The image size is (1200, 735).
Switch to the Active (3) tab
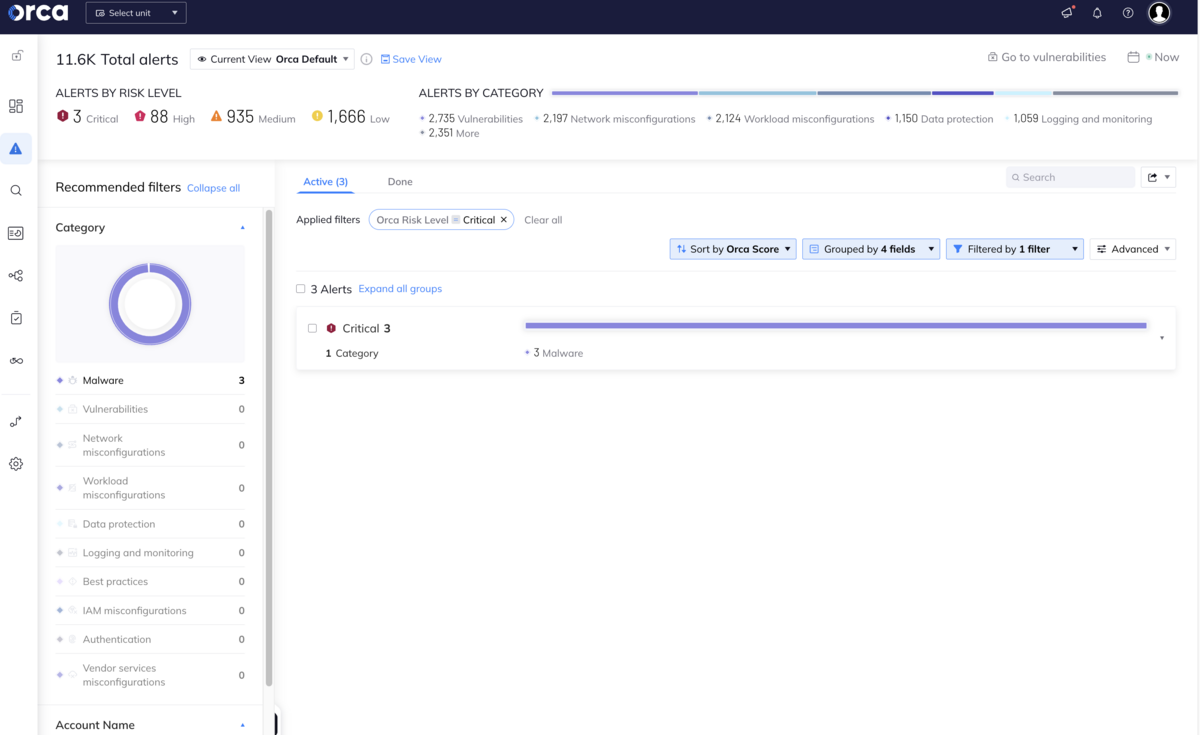click(326, 182)
